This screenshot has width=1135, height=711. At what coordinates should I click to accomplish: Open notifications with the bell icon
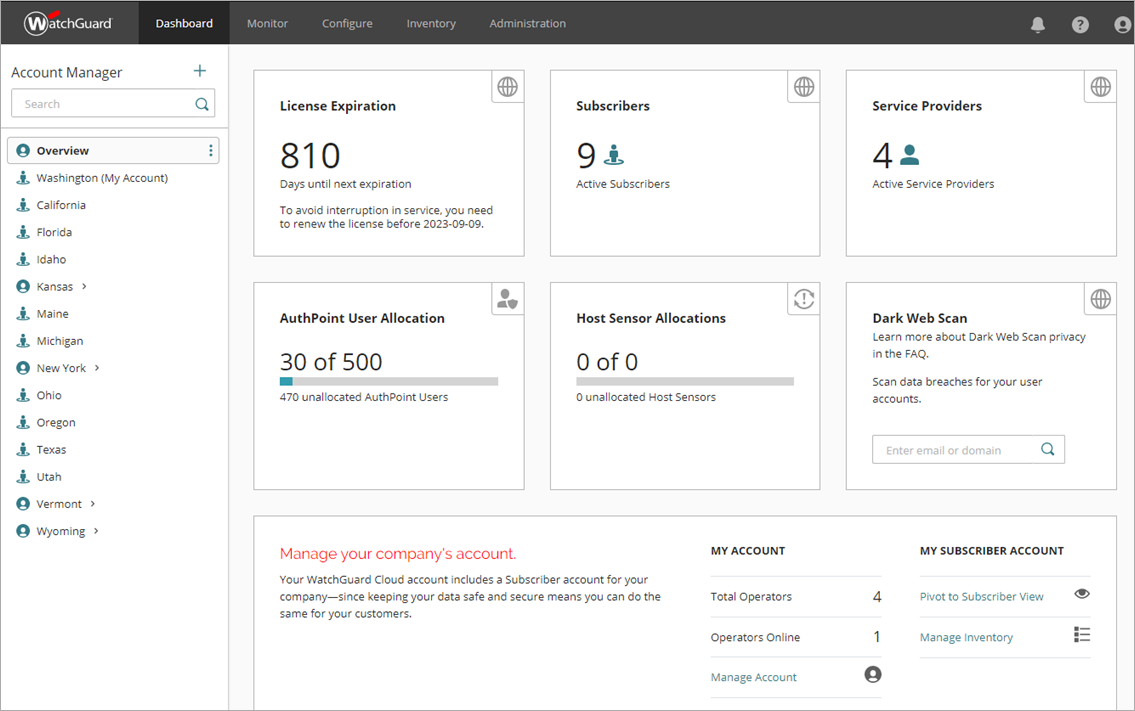click(x=1037, y=24)
